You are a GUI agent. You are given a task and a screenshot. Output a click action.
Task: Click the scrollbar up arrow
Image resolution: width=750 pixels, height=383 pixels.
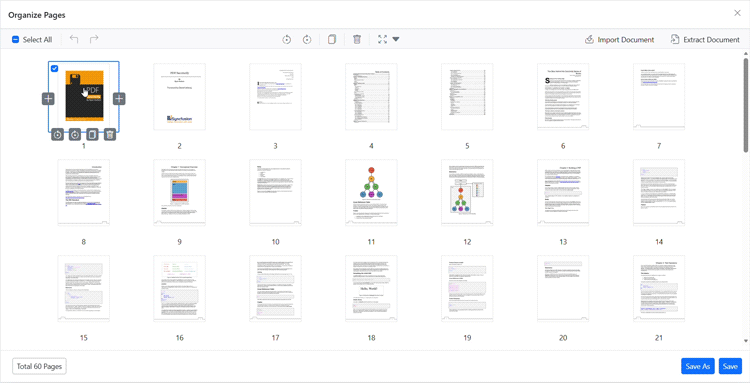pos(746,53)
